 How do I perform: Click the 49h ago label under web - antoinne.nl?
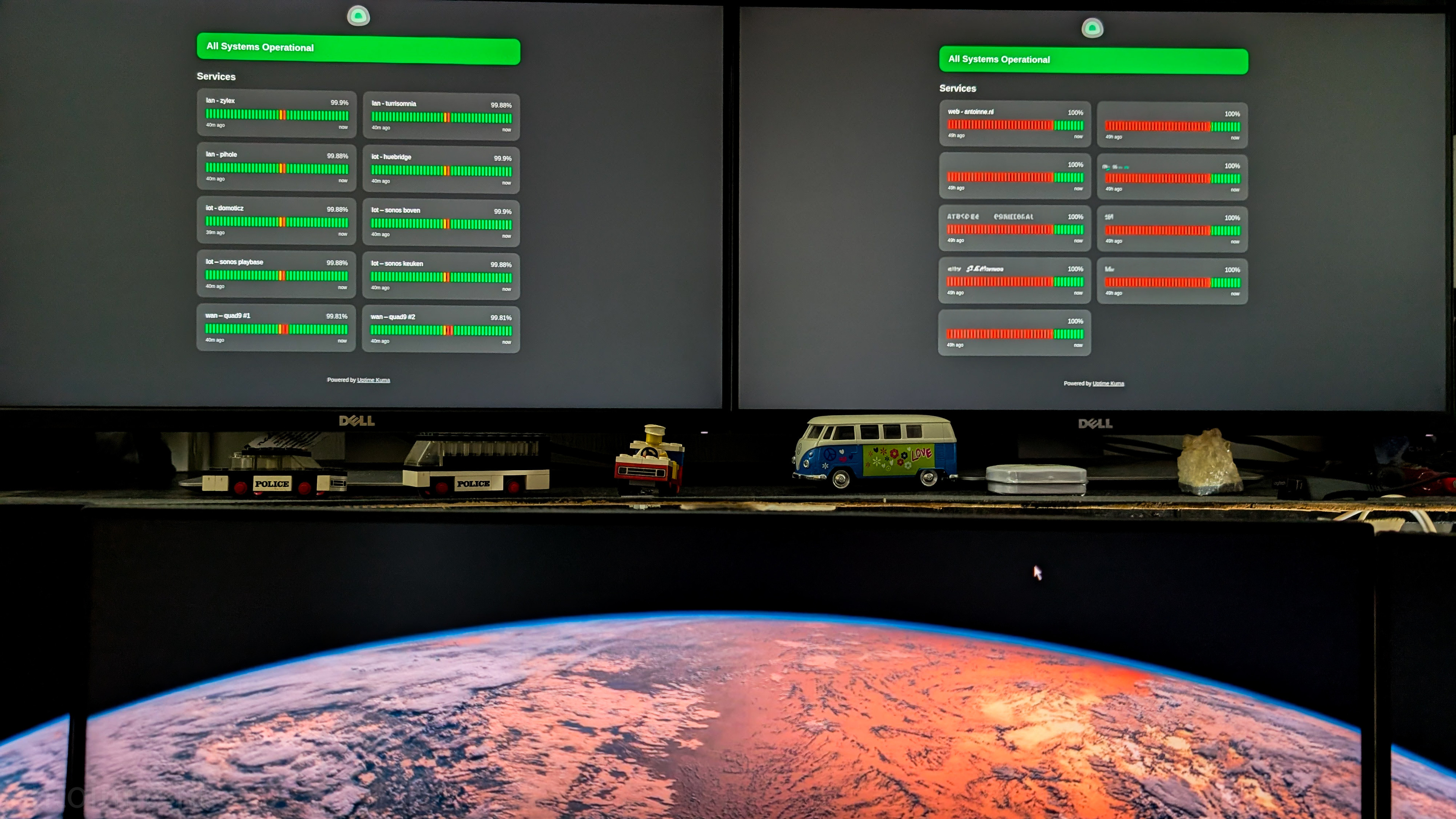(956, 136)
